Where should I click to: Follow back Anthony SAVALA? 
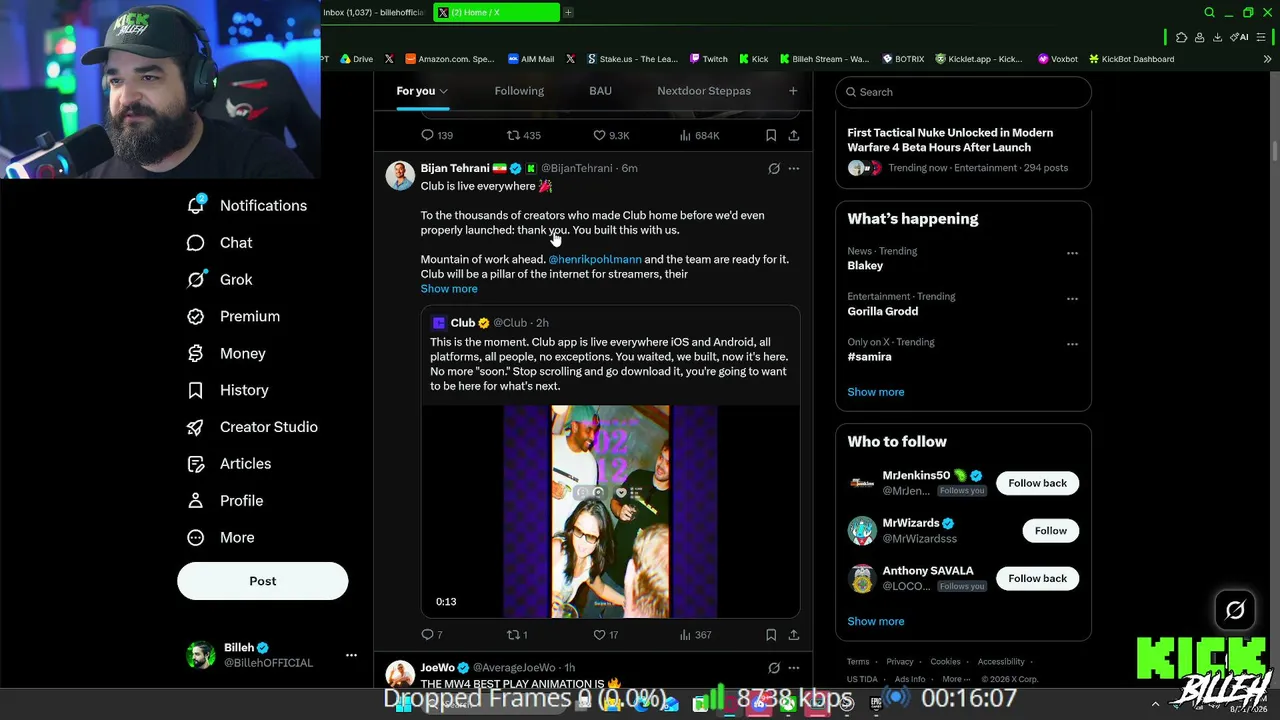1037,578
